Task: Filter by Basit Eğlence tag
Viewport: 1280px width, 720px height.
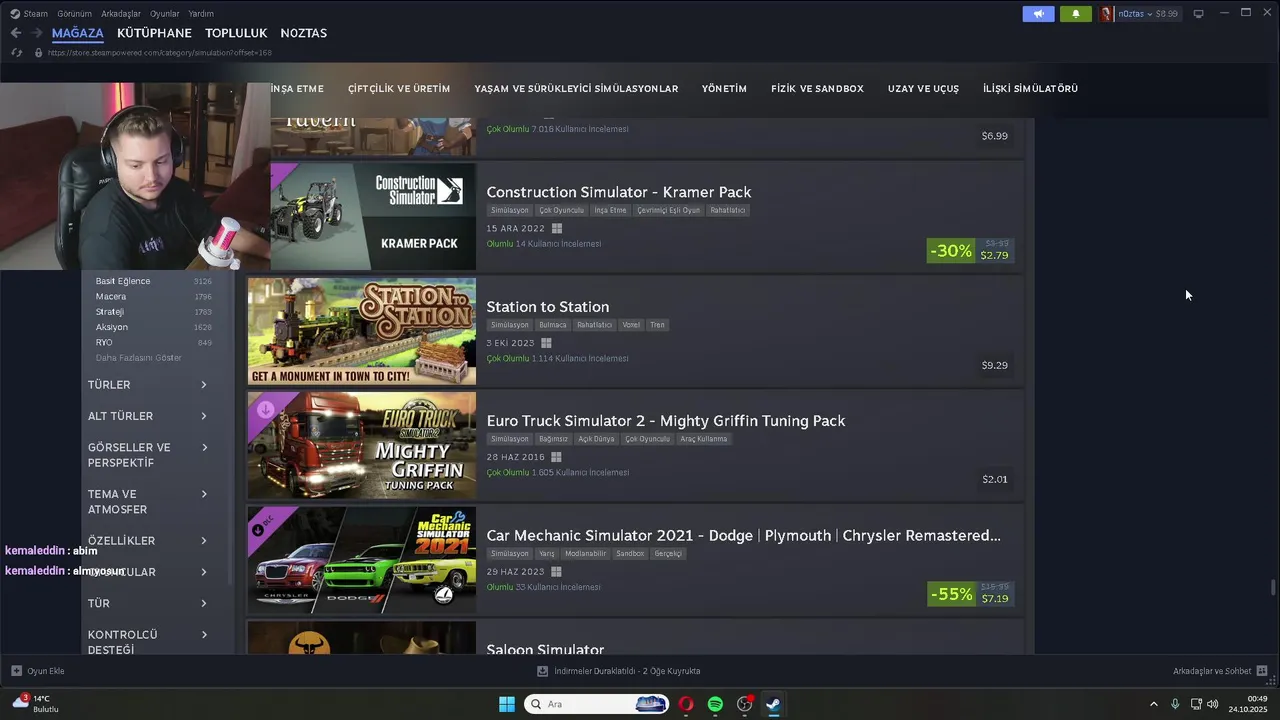Action: point(123,281)
